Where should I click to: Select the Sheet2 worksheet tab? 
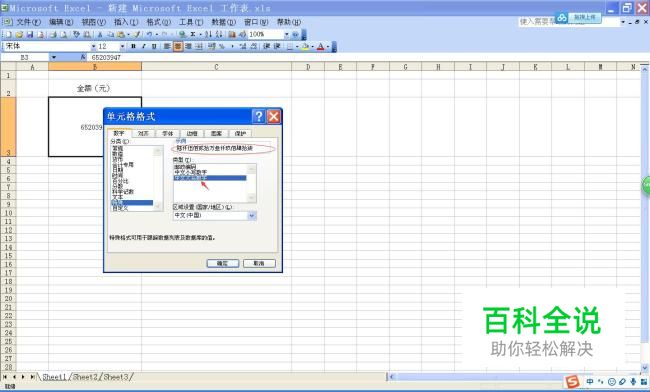(x=86, y=377)
